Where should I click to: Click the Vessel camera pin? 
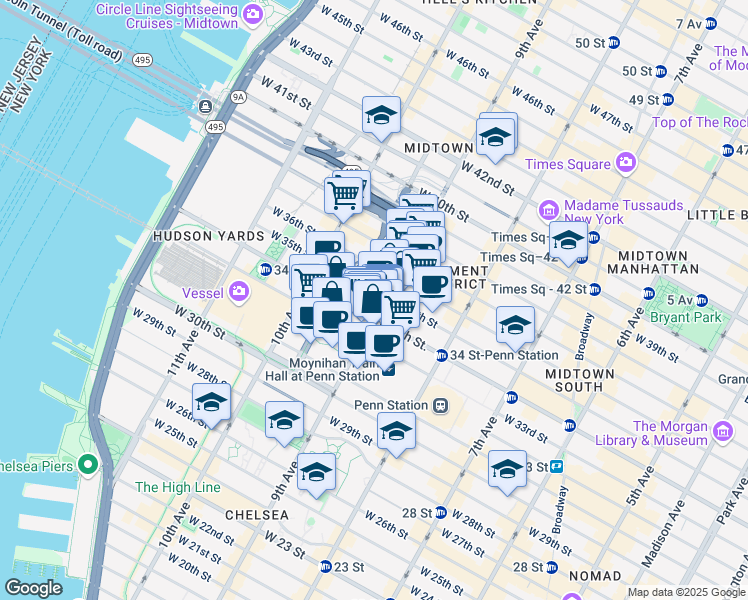[239, 291]
